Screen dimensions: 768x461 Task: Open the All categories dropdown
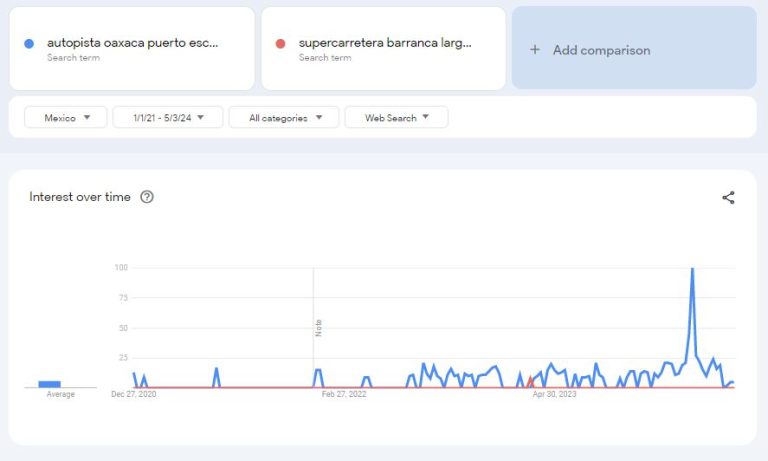click(x=284, y=118)
